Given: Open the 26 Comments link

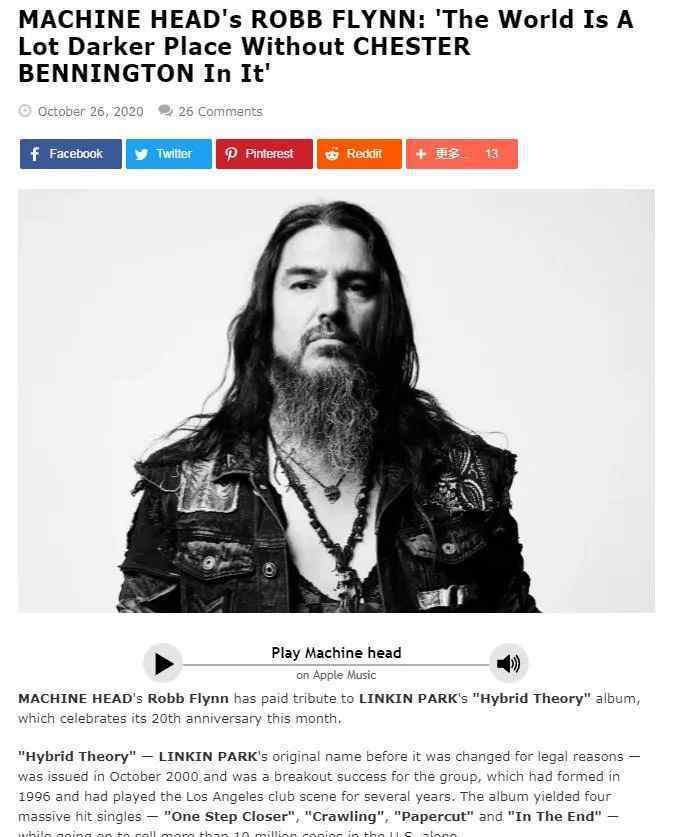Looking at the screenshot, I should click(x=220, y=112).
